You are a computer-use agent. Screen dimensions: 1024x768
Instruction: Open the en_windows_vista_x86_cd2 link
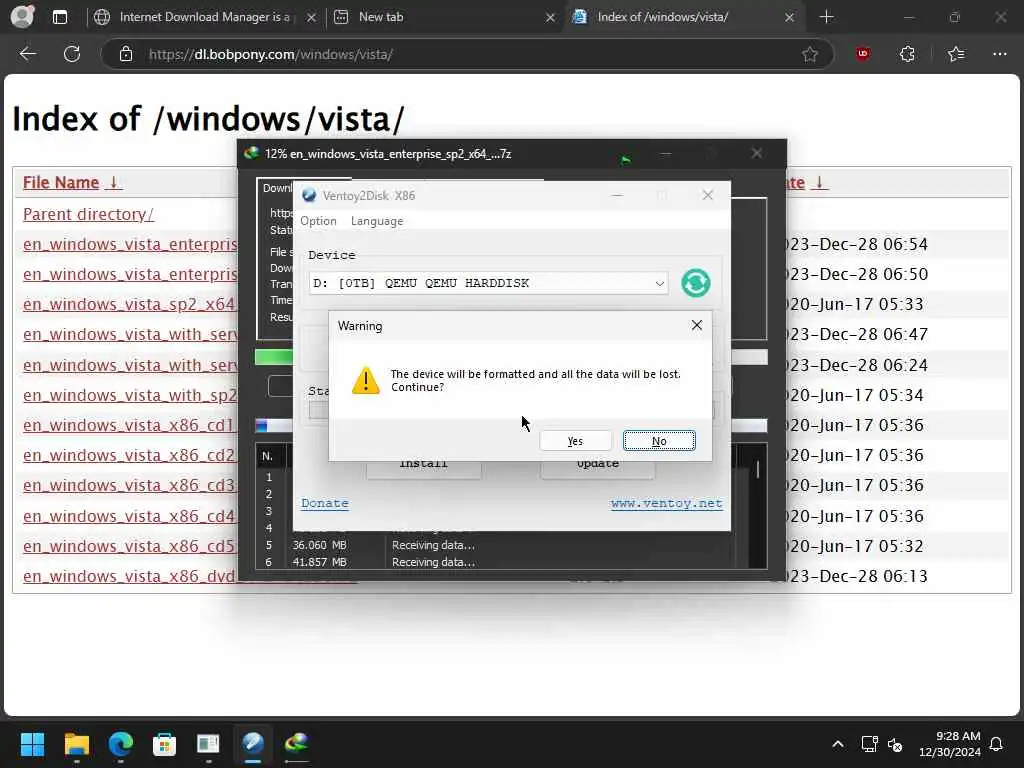[x=129, y=455]
